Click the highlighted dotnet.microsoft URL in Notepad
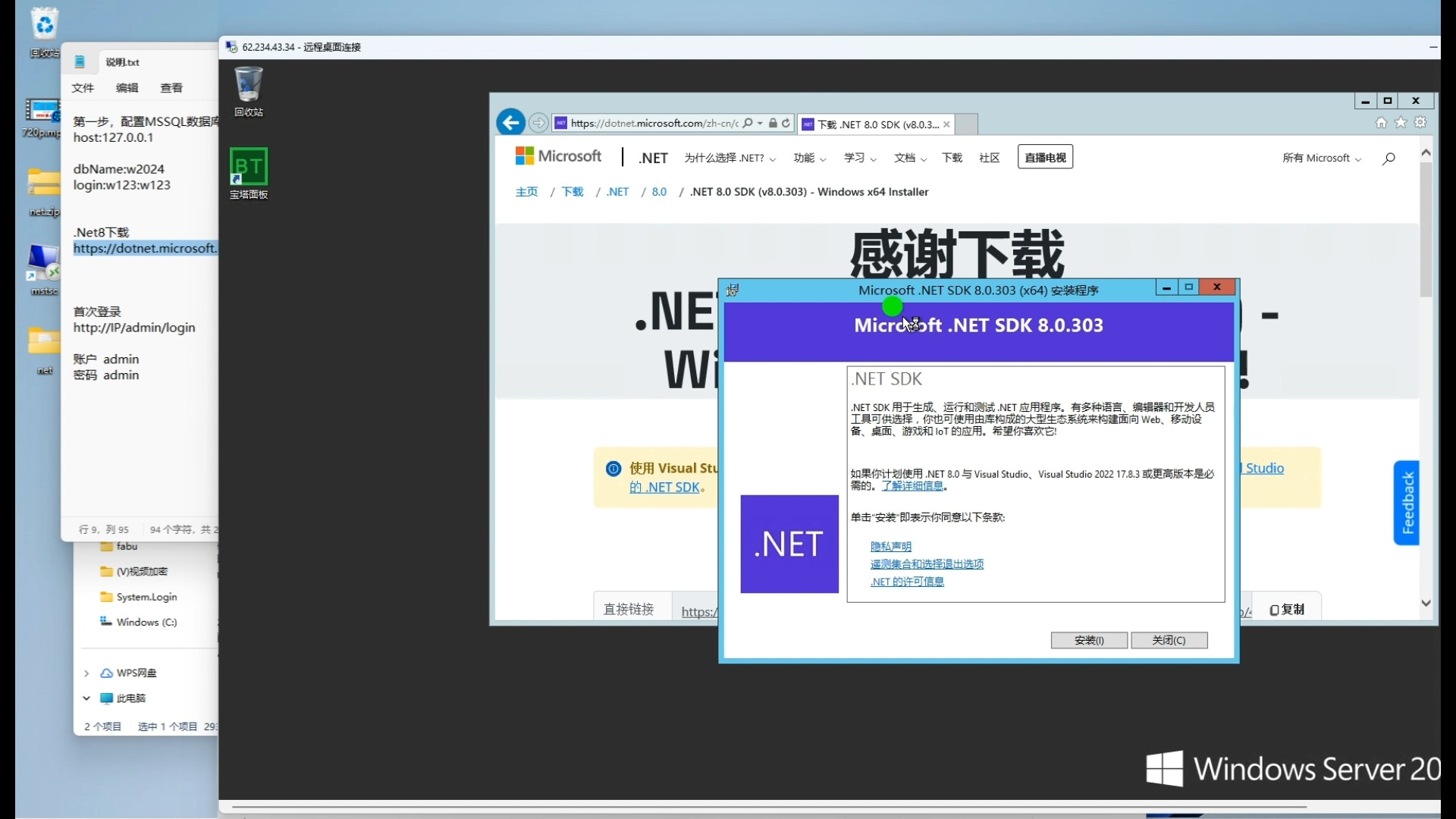This screenshot has height=819, width=1456. click(146, 248)
